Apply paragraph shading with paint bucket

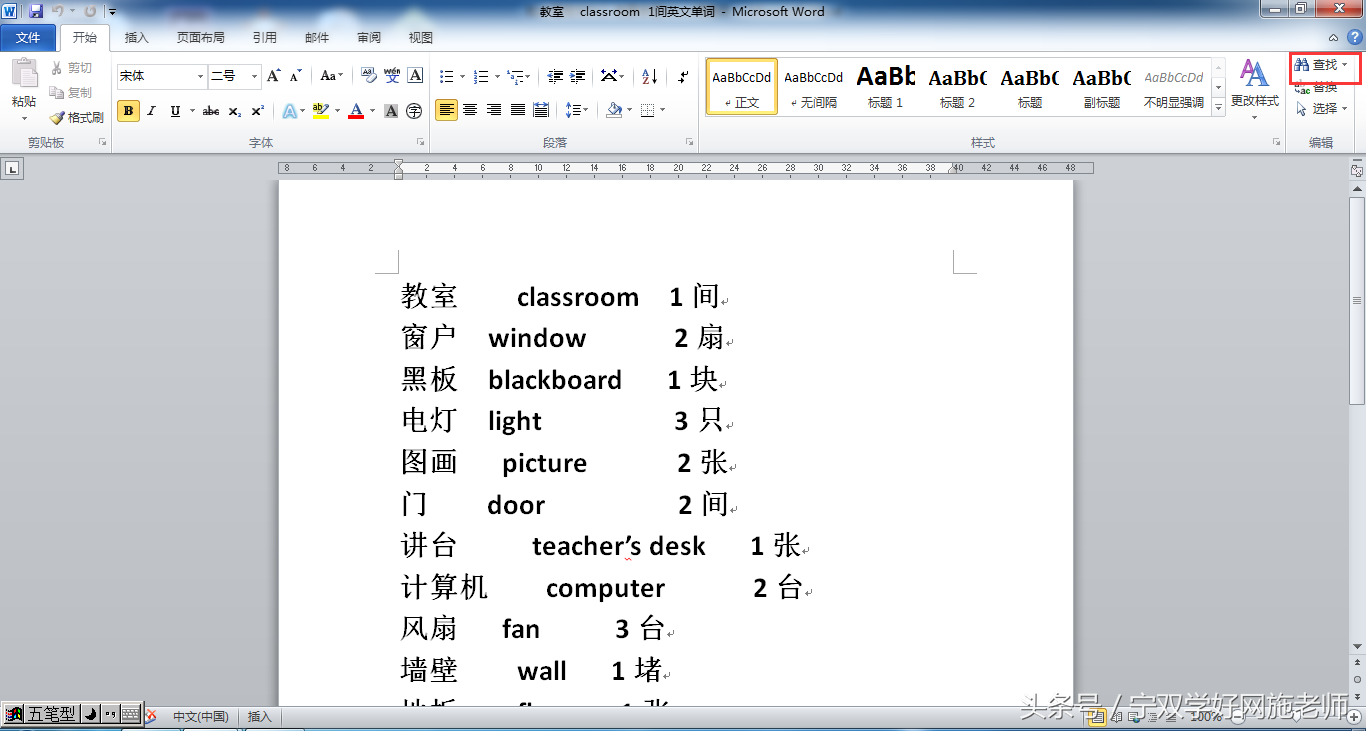click(614, 110)
